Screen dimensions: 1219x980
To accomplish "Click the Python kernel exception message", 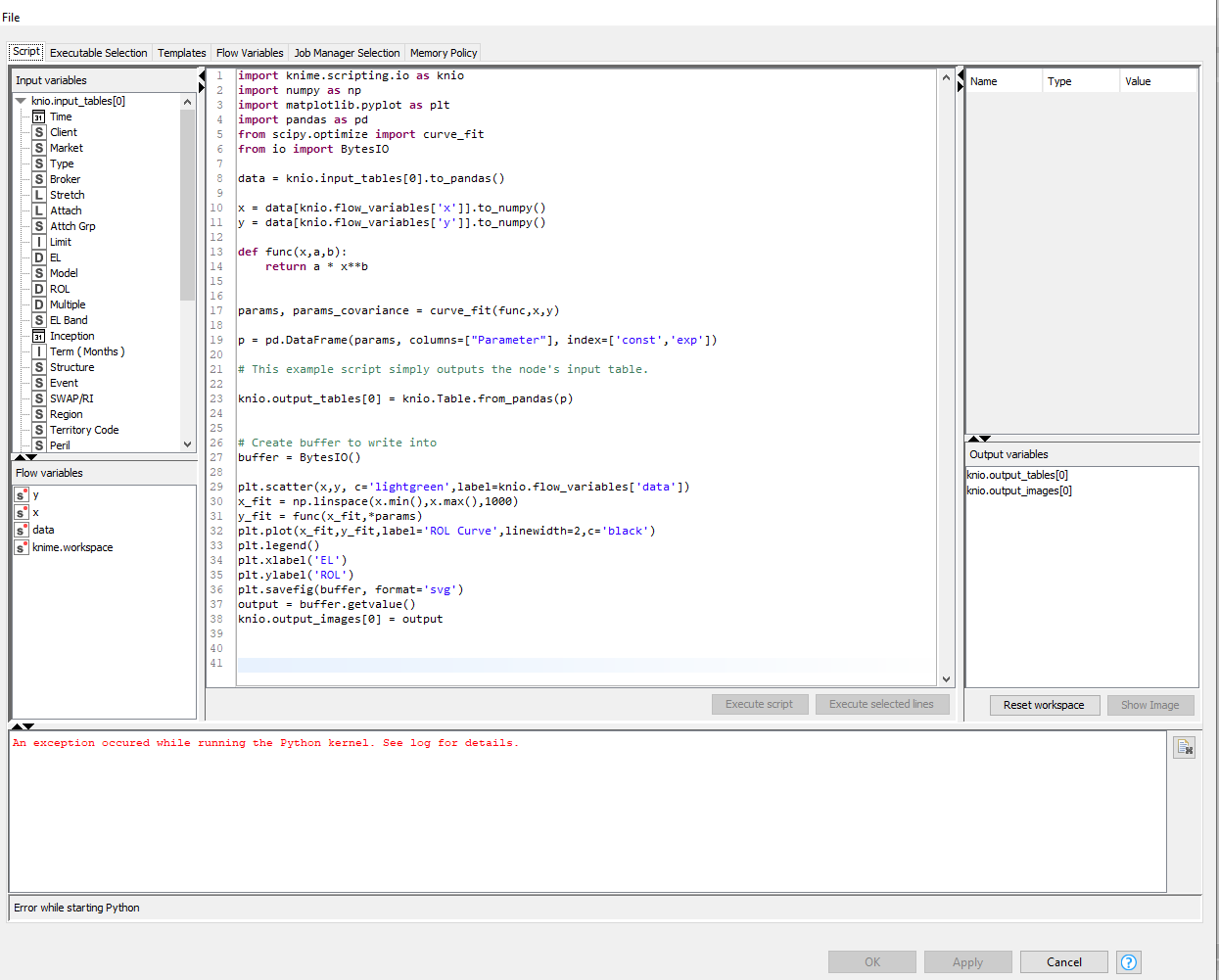I will [x=265, y=743].
